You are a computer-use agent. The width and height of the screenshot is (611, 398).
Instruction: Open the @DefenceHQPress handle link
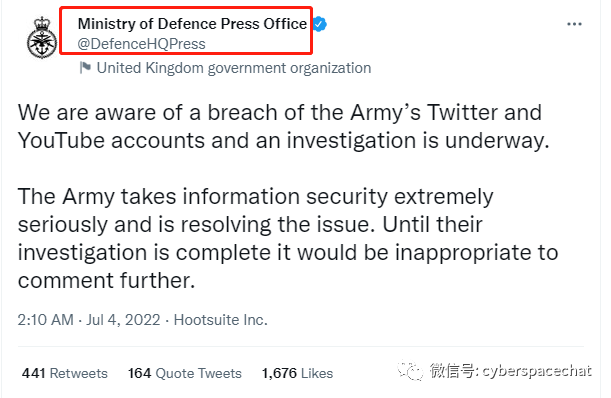click(x=141, y=44)
